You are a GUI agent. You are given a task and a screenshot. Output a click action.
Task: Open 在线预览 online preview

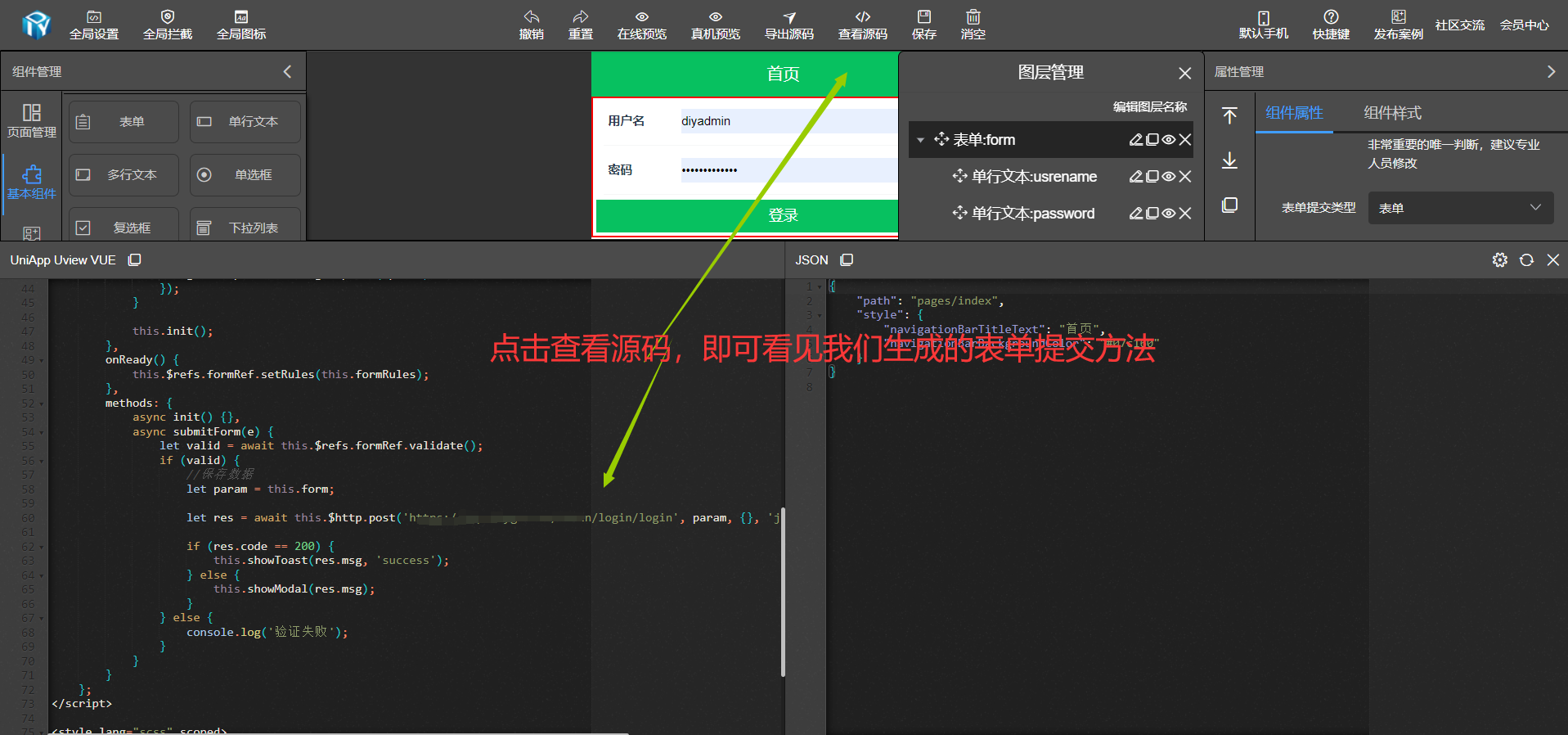pyautogui.click(x=642, y=25)
